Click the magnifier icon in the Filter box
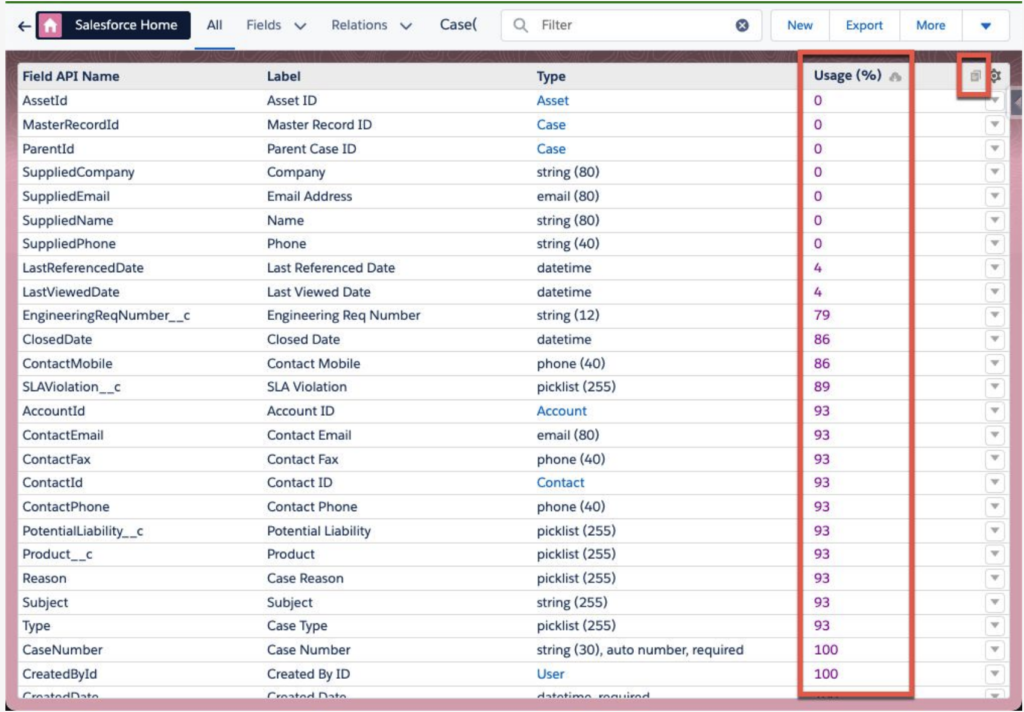The image size is (1024, 712). pos(520,26)
